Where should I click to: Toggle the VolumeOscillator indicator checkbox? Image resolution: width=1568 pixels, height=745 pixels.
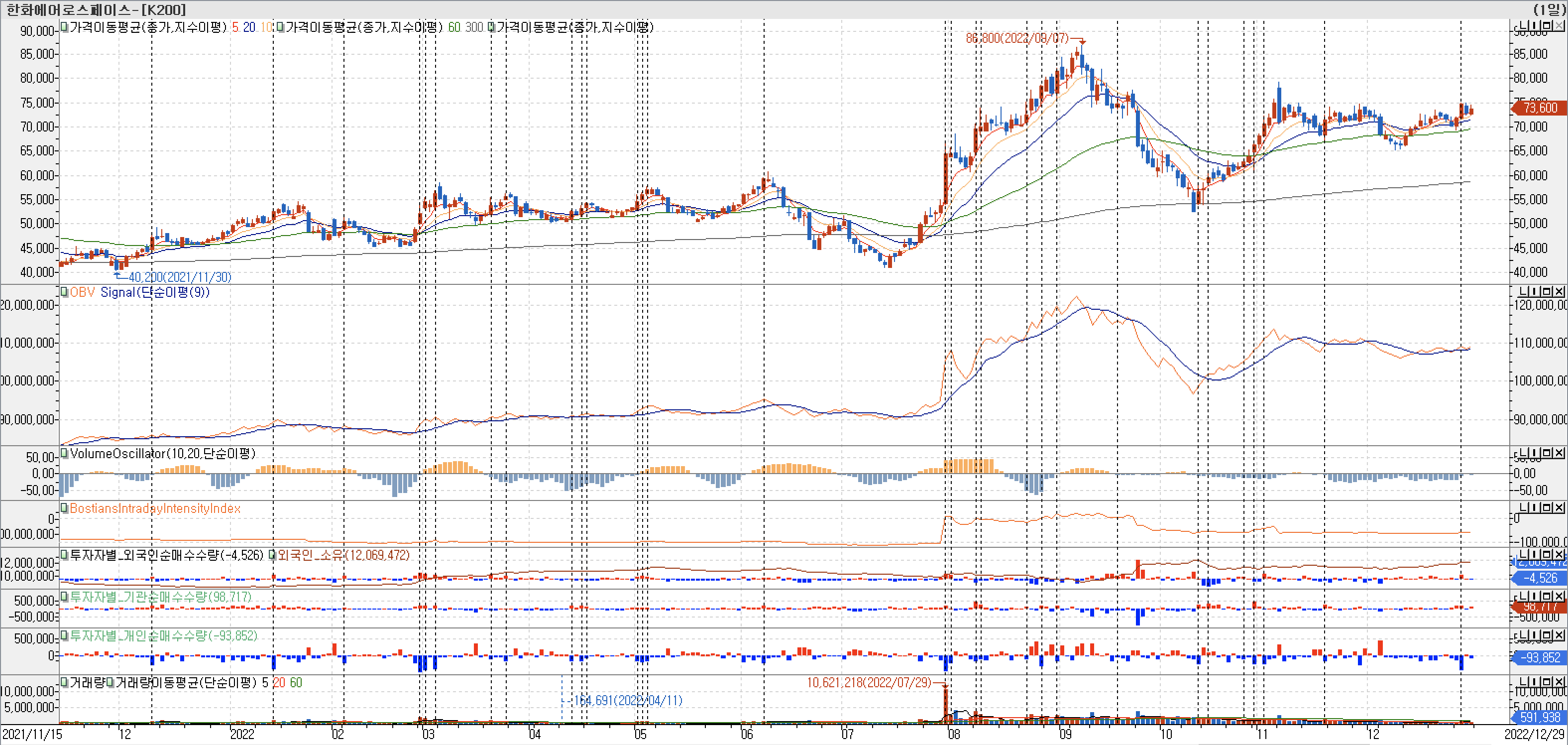(x=64, y=453)
